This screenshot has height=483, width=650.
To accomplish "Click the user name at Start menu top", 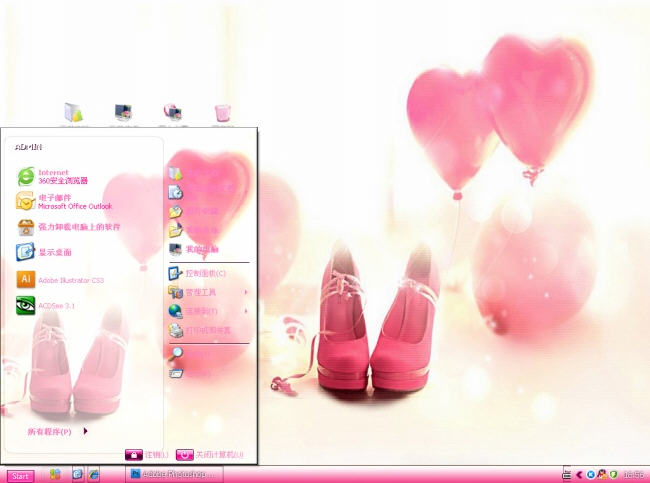I will click(x=29, y=147).
